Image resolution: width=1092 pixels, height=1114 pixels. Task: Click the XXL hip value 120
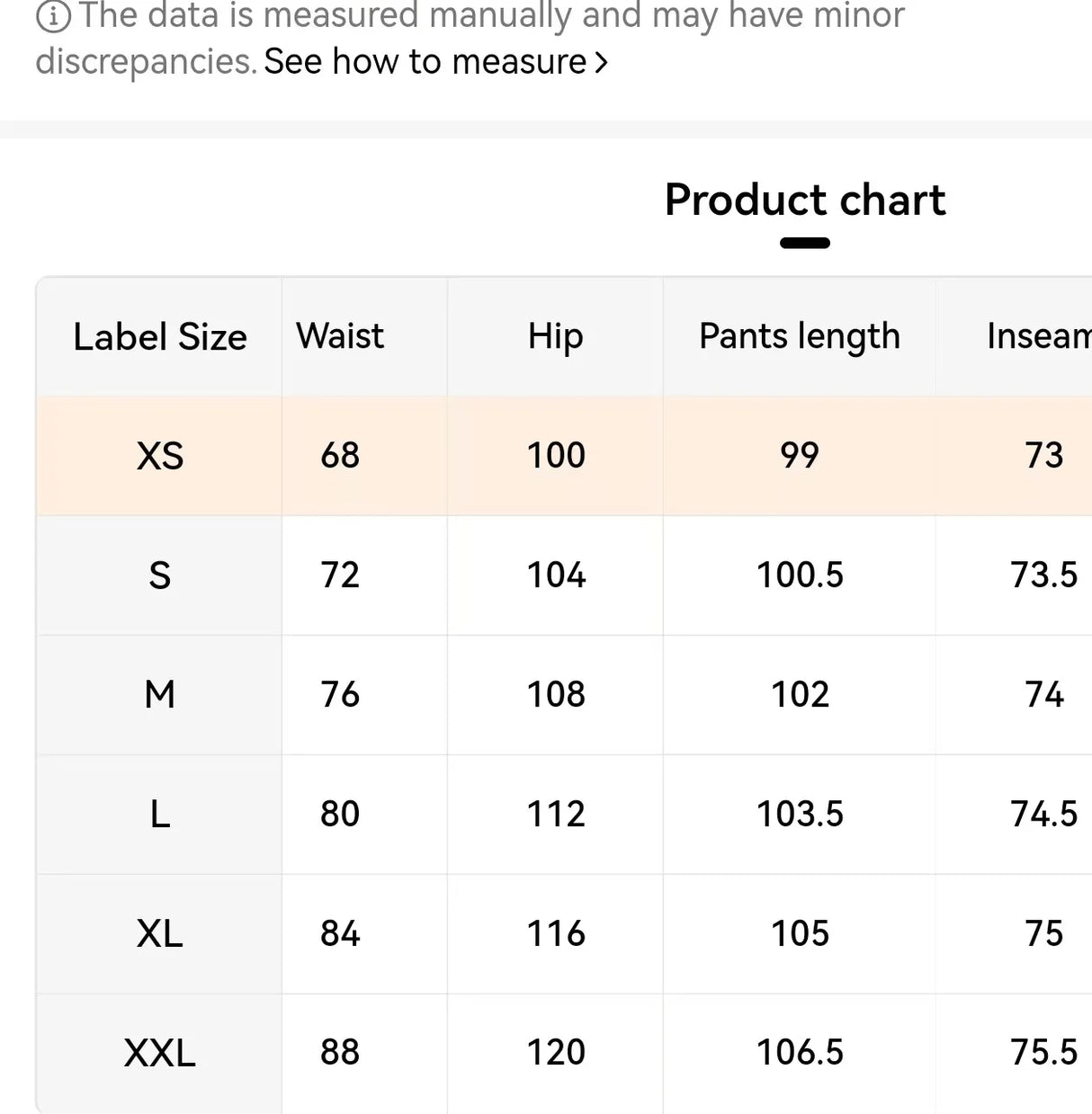tap(554, 1052)
